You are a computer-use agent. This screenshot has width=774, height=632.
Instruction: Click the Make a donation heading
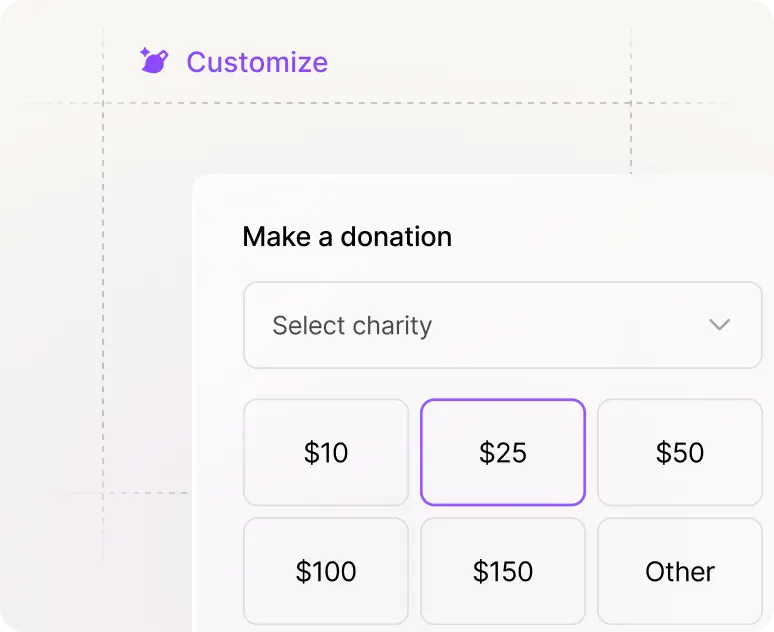coord(347,237)
